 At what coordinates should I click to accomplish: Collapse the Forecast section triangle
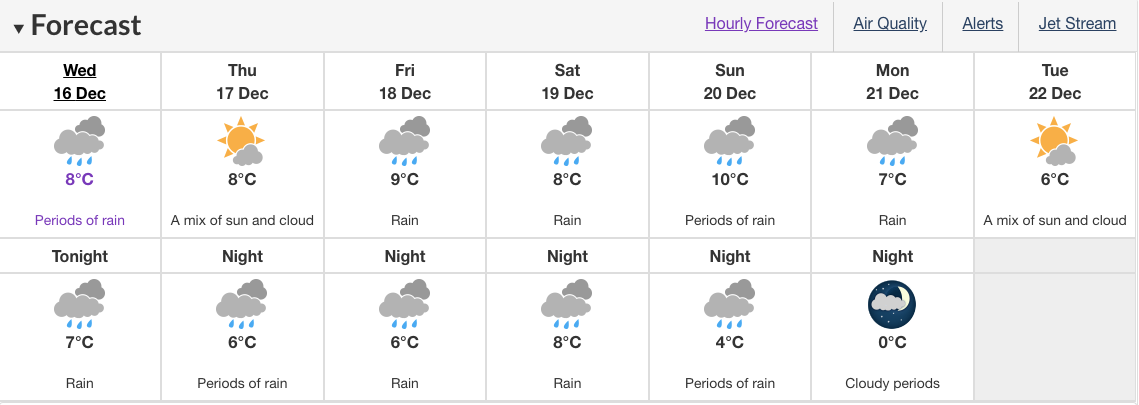click(19, 28)
